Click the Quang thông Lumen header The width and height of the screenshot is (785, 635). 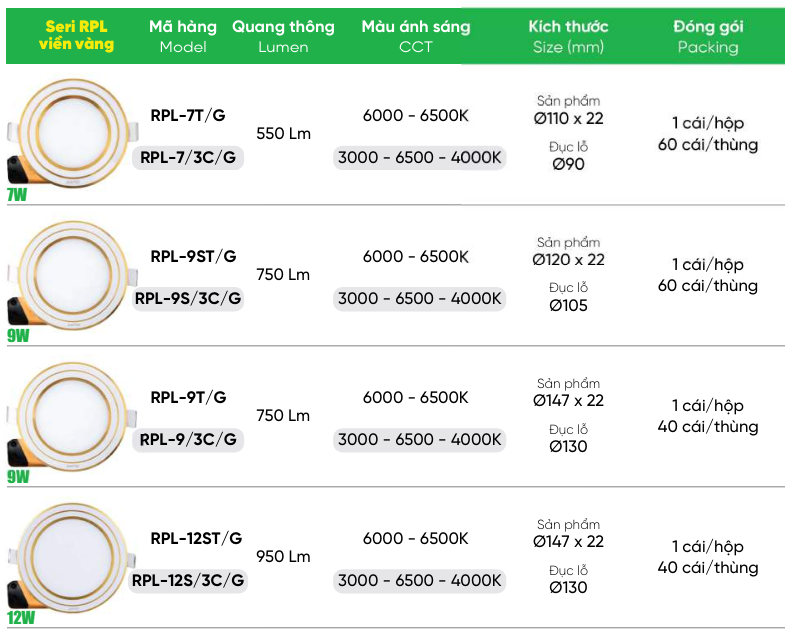point(283,36)
